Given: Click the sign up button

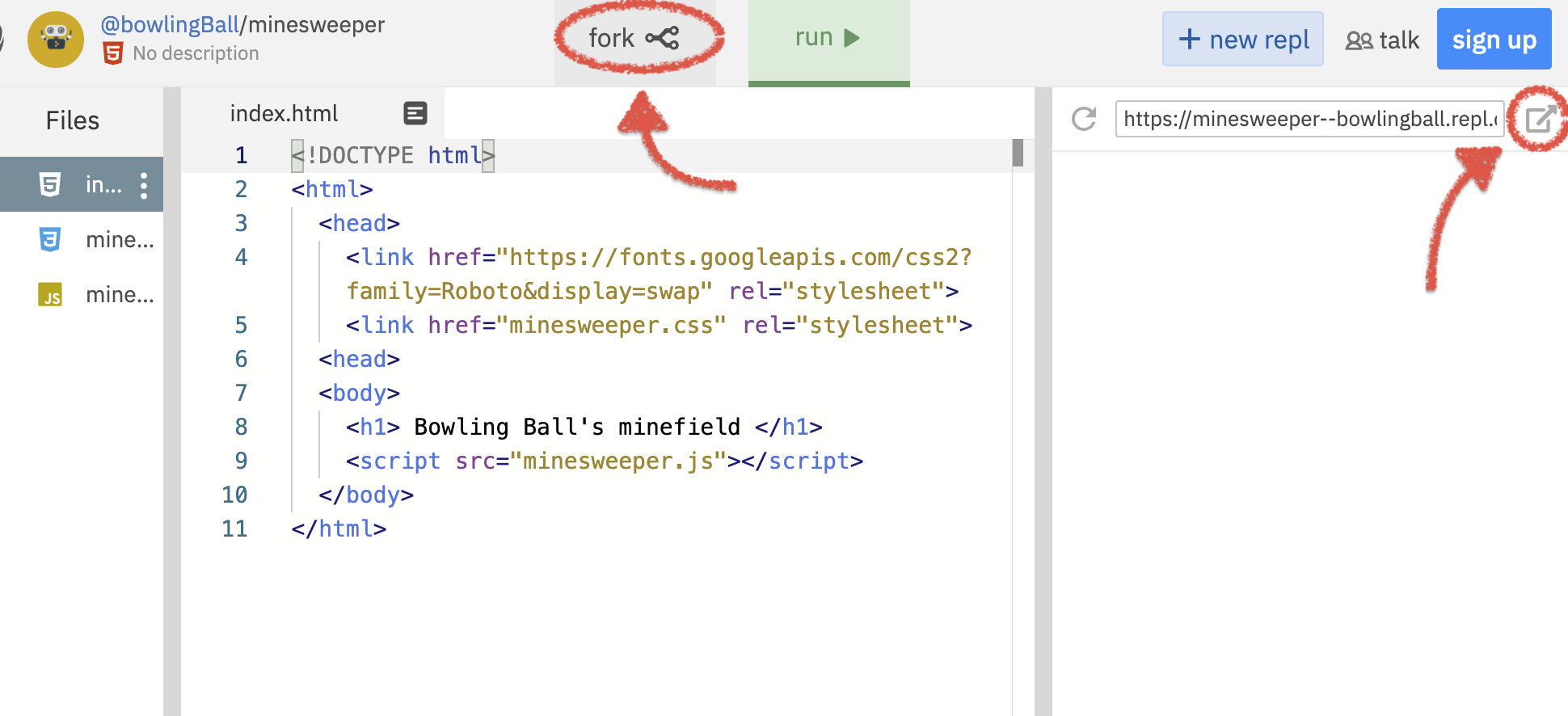Looking at the screenshot, I should coord(1494,39).
